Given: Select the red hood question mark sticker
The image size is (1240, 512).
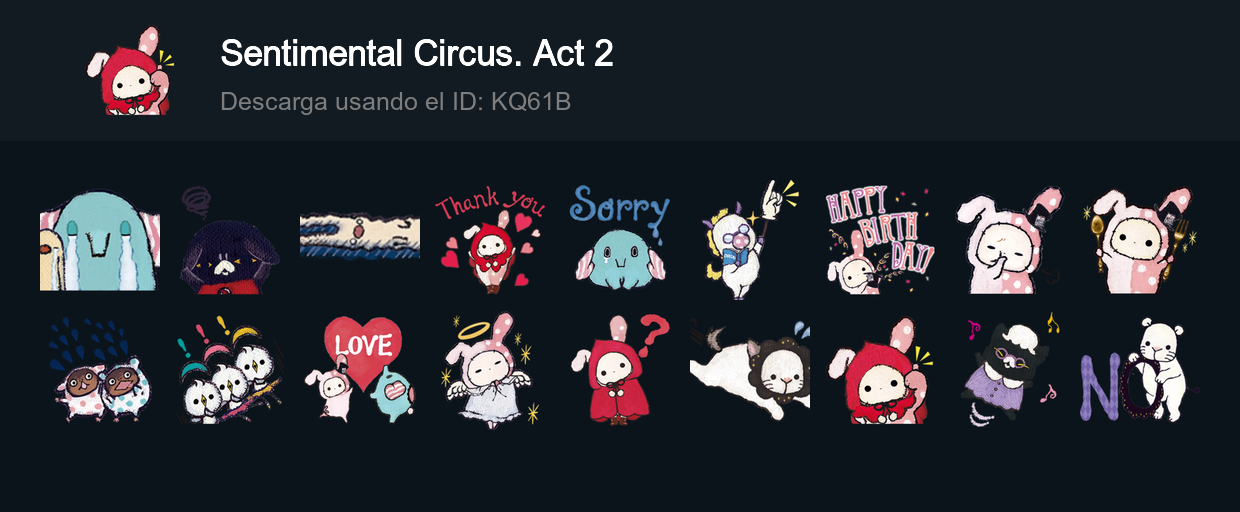Looking at the screenshot, I should pyautogui.click(x=620, y=370).
